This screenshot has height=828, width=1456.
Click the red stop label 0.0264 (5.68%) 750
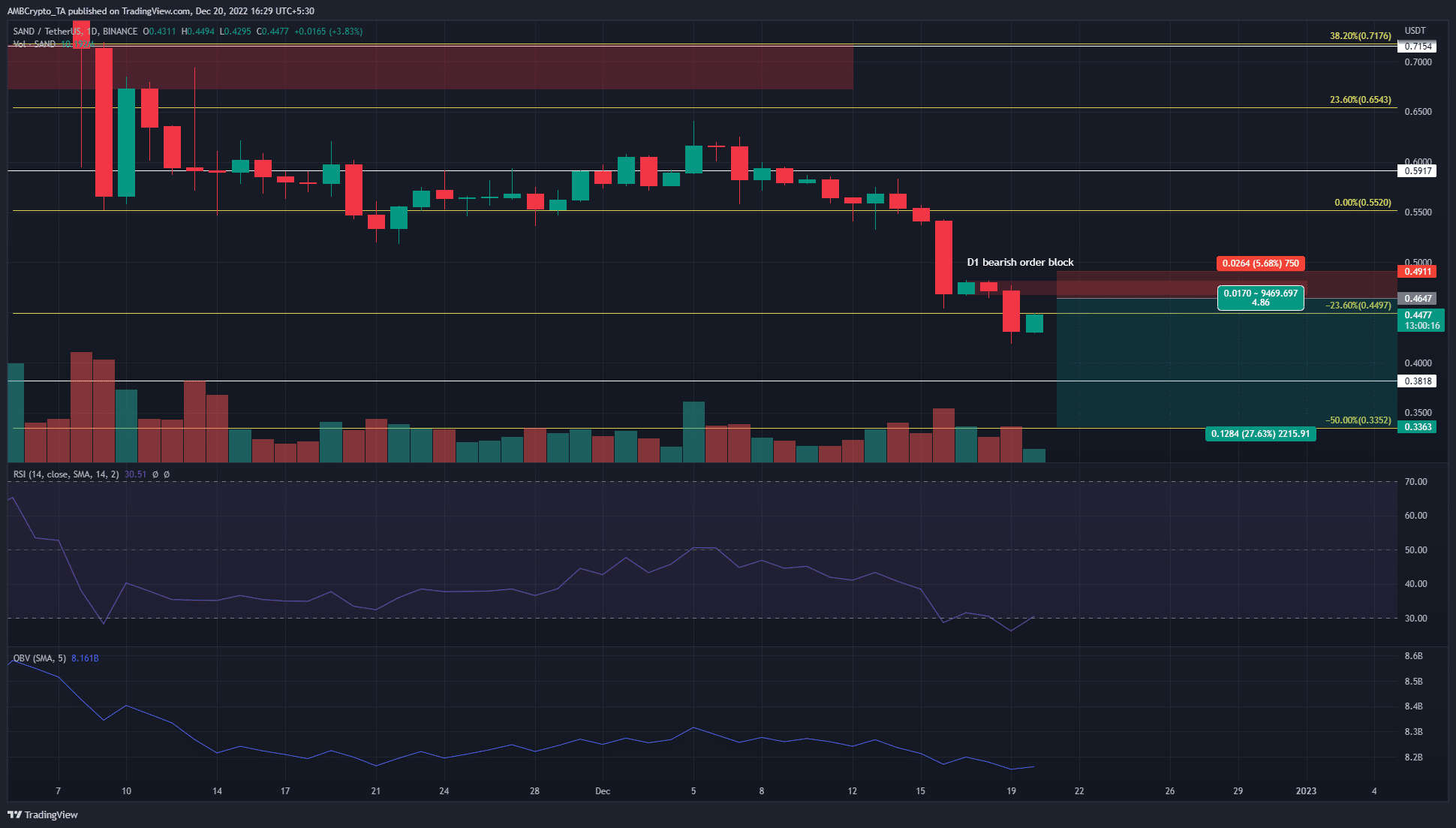tap(1260, 263)
